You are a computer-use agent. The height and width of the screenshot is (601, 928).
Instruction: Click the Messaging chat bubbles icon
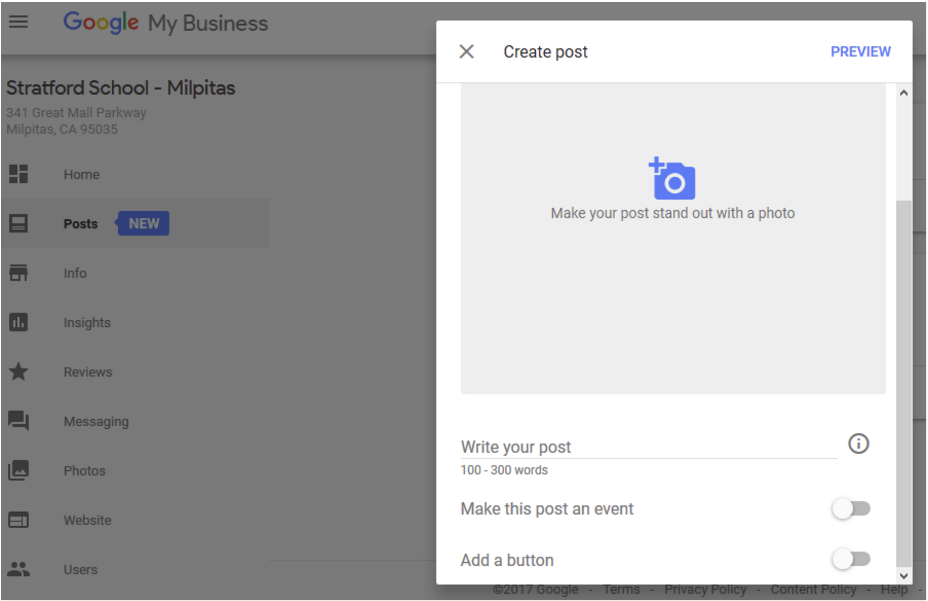[x=18, y=421]
